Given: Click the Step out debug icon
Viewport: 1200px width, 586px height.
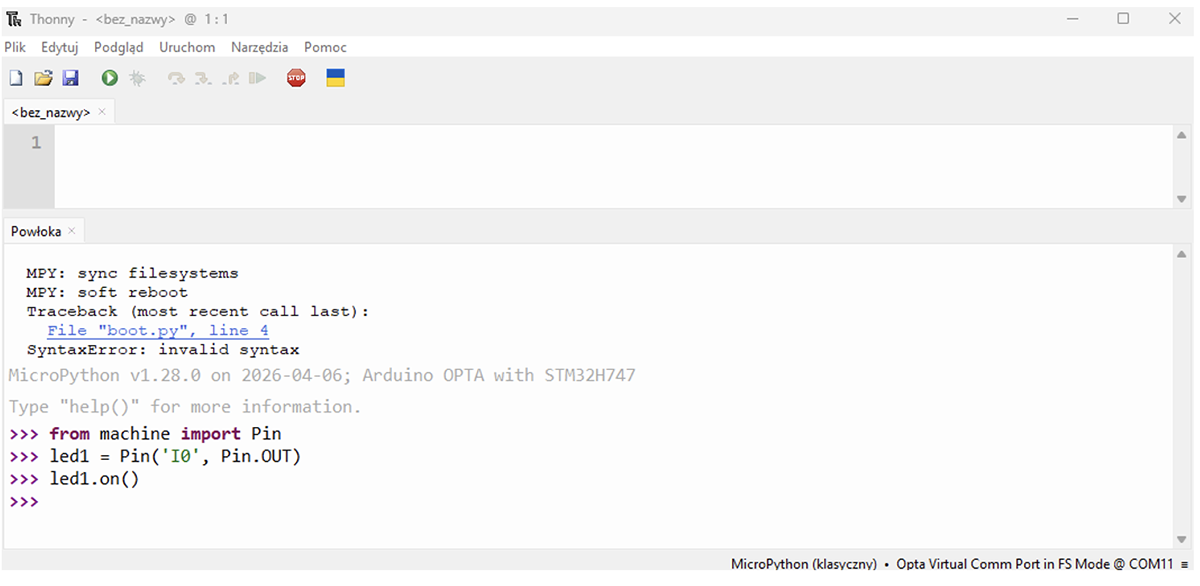Looking at the screenshot, I should point(231,78).
